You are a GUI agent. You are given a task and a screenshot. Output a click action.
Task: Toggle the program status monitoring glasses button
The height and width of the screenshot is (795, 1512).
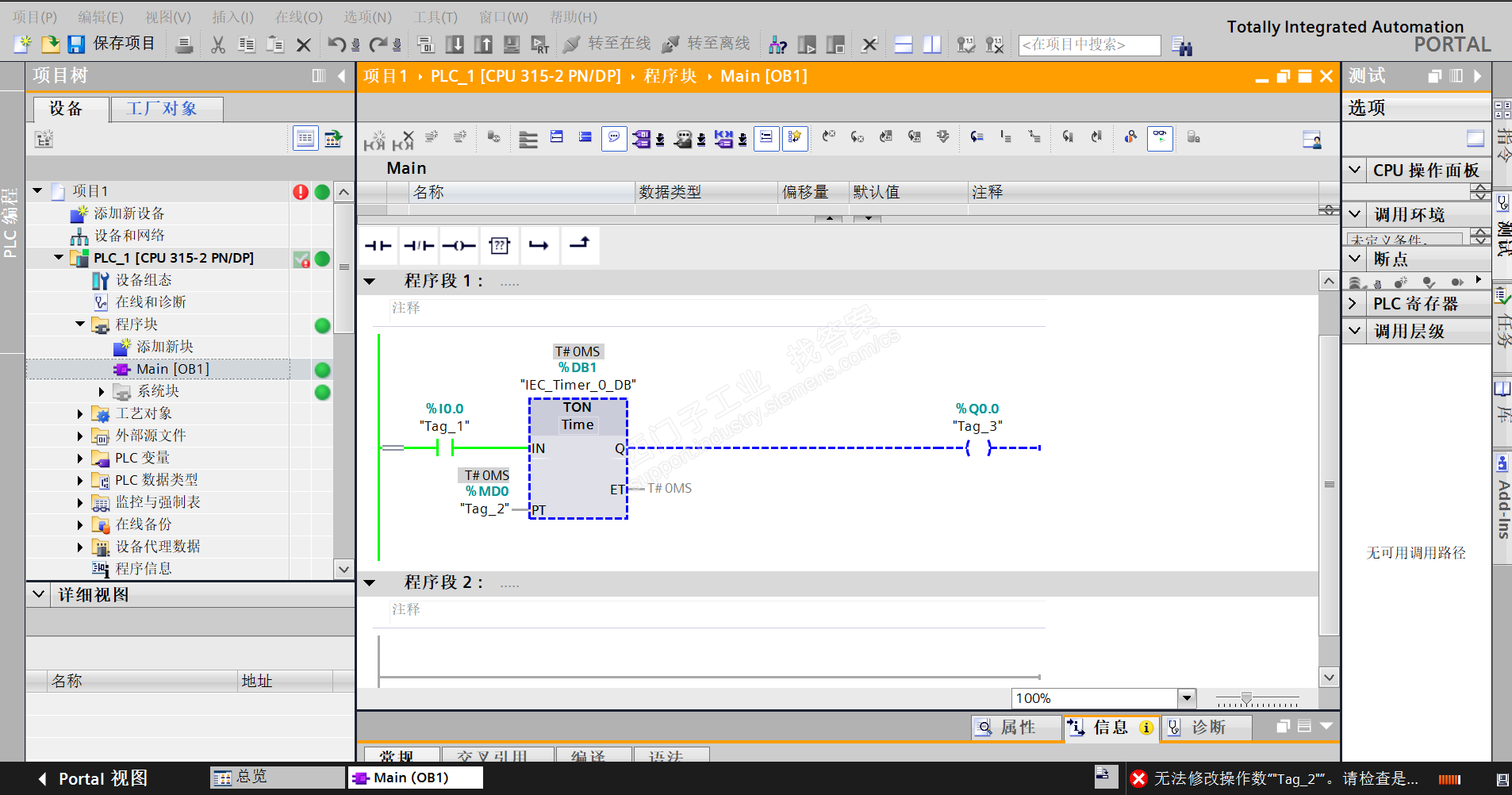click(1160, 139)
